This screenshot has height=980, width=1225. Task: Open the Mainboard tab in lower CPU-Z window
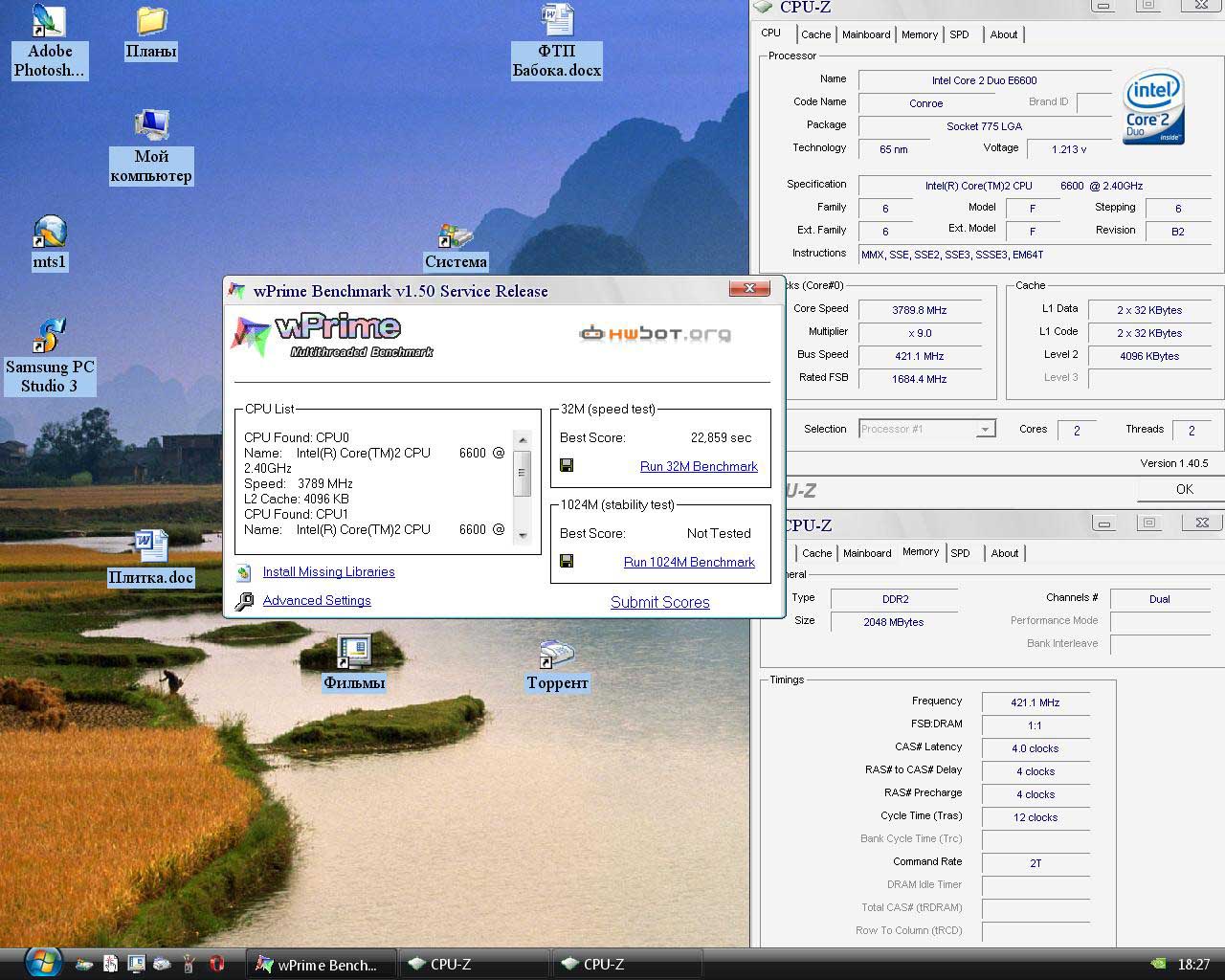pos(867,553)
